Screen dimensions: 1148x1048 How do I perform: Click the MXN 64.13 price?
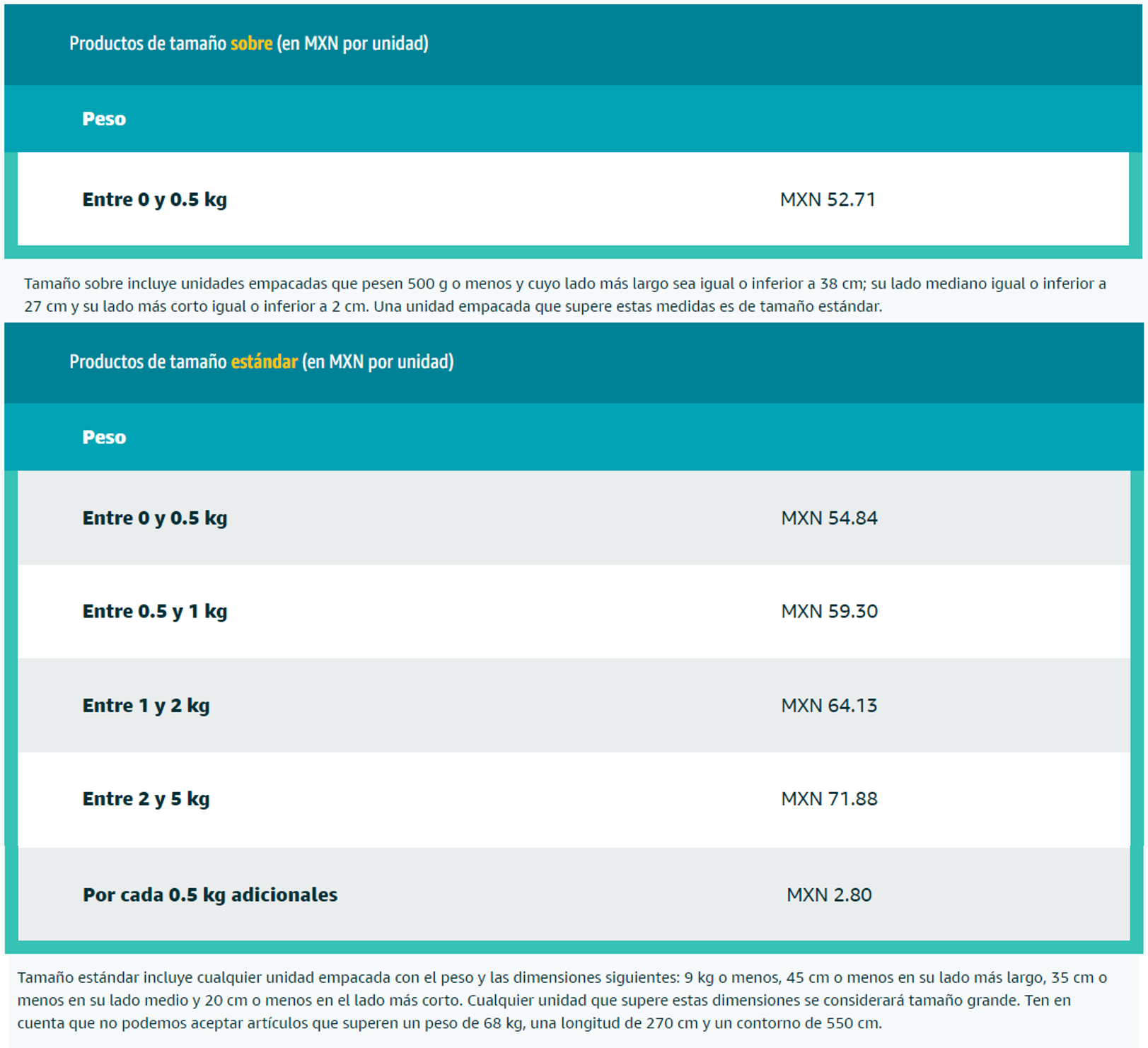pyautogui.click(x=828, y=705)
